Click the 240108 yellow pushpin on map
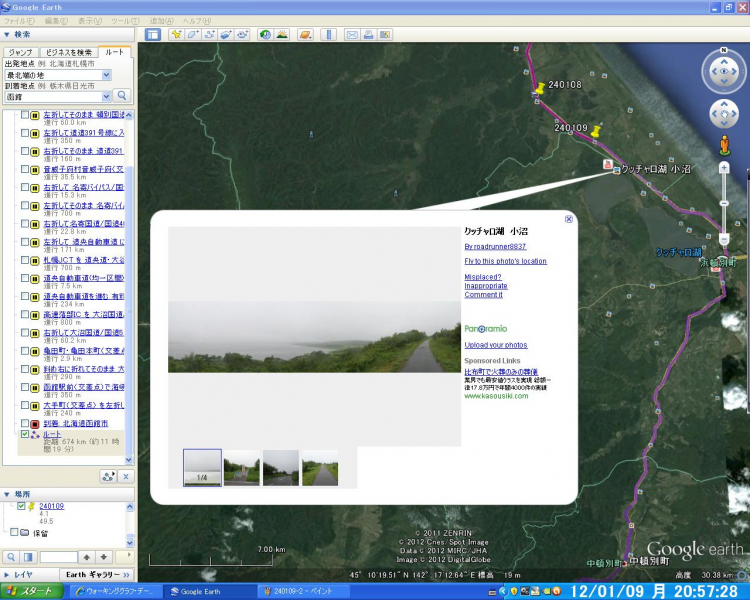 pos(540,88)
